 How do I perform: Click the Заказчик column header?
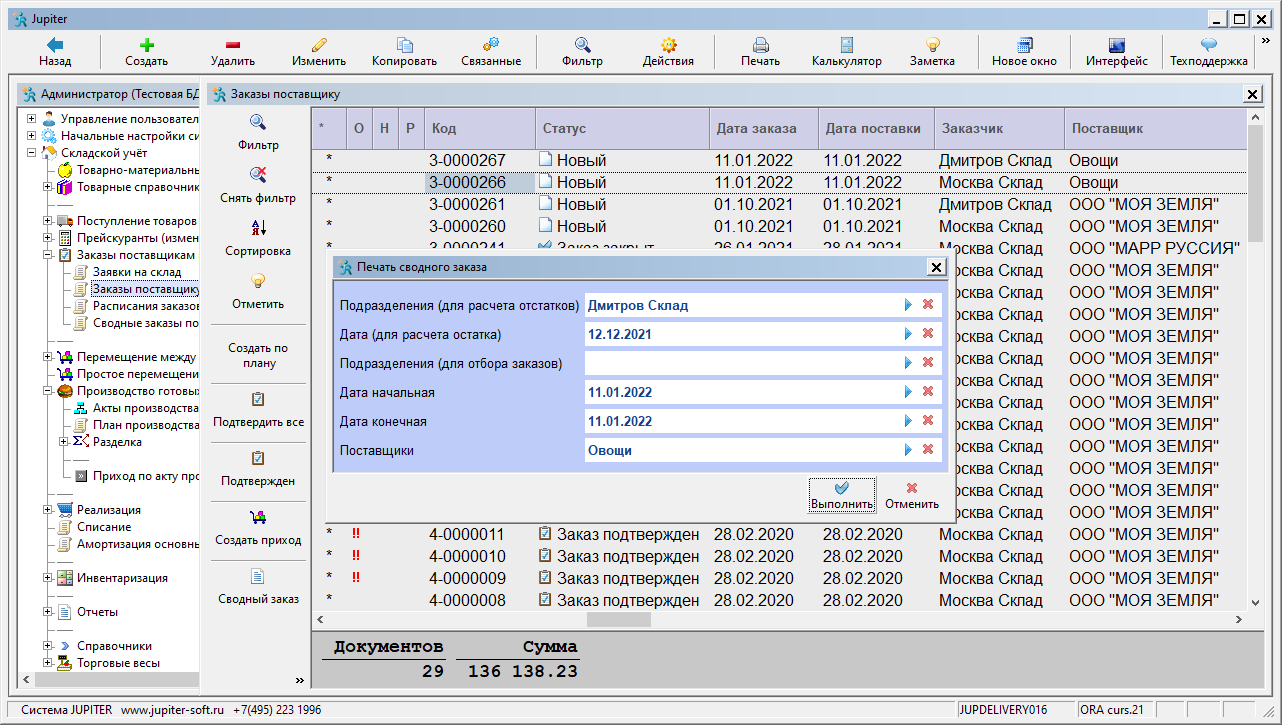[999, 128]
